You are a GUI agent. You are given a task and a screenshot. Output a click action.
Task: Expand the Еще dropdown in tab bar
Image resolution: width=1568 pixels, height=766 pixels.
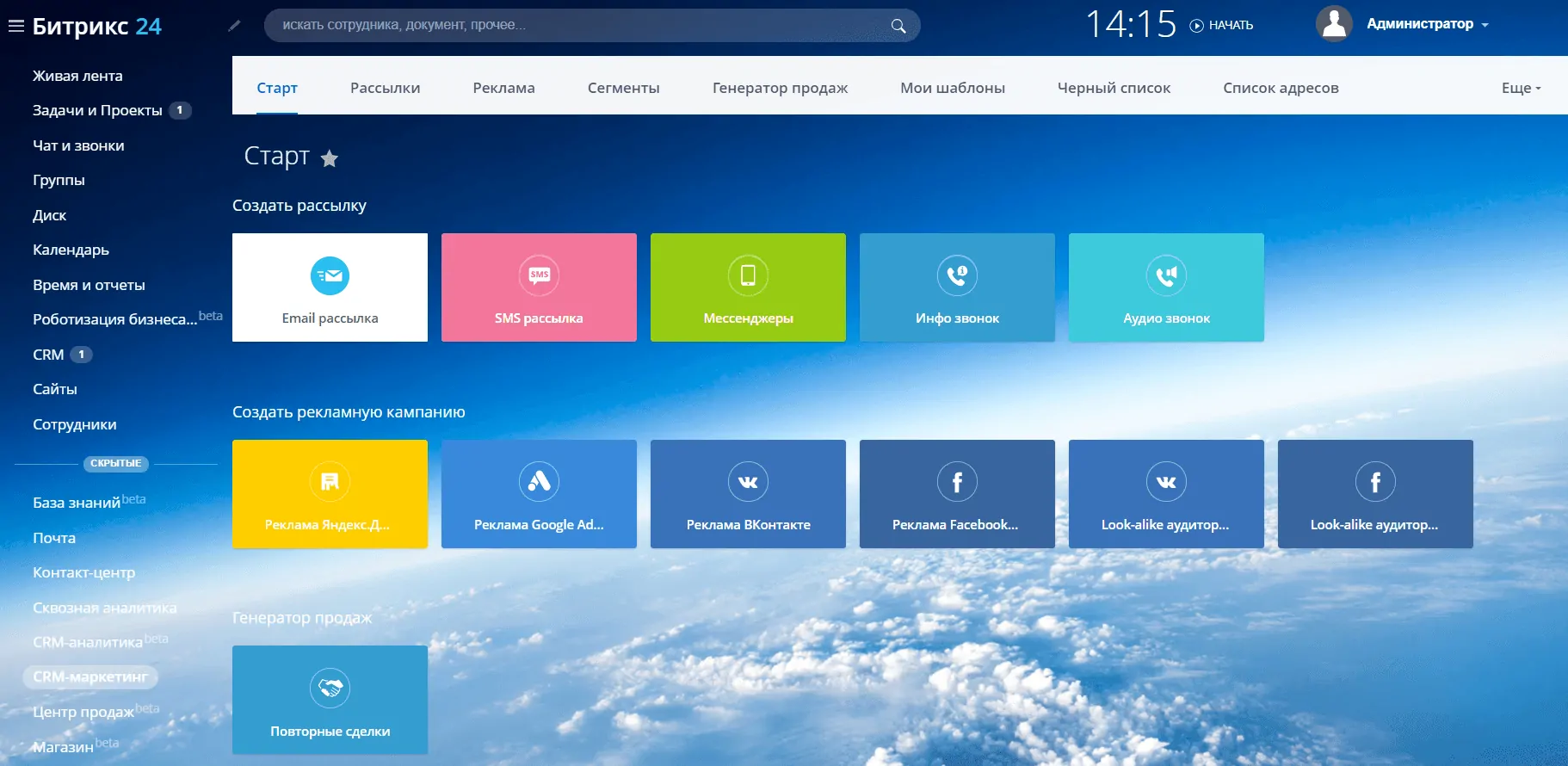coord(1521,88)
